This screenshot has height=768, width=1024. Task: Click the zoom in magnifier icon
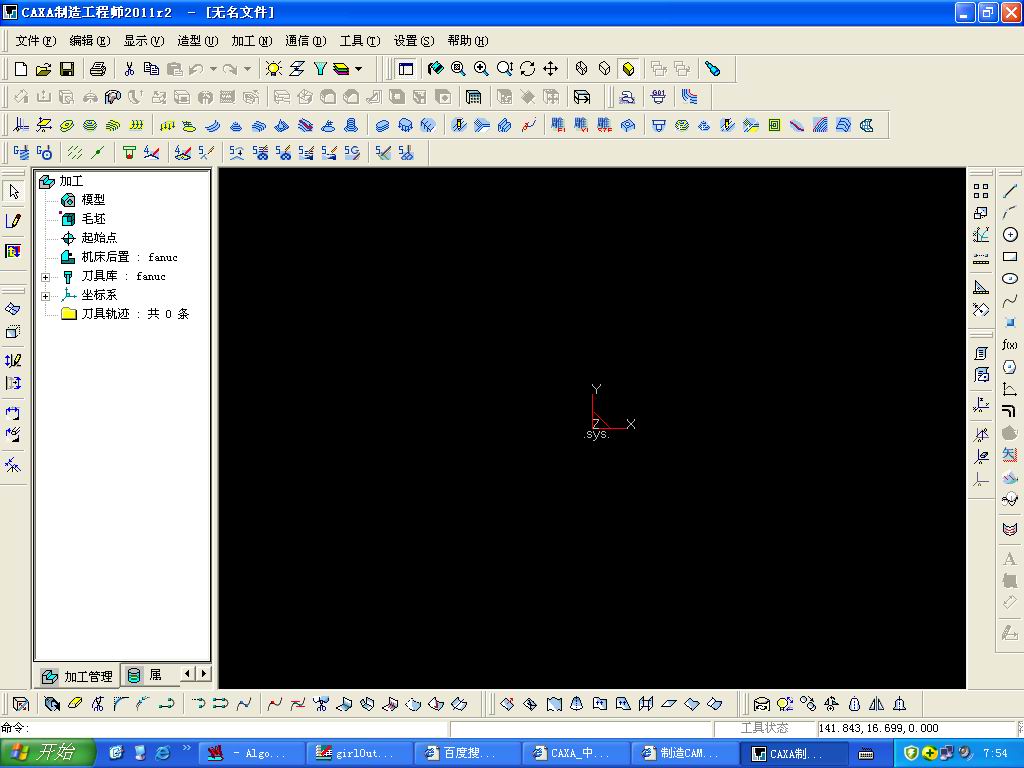tap(481, 69)
